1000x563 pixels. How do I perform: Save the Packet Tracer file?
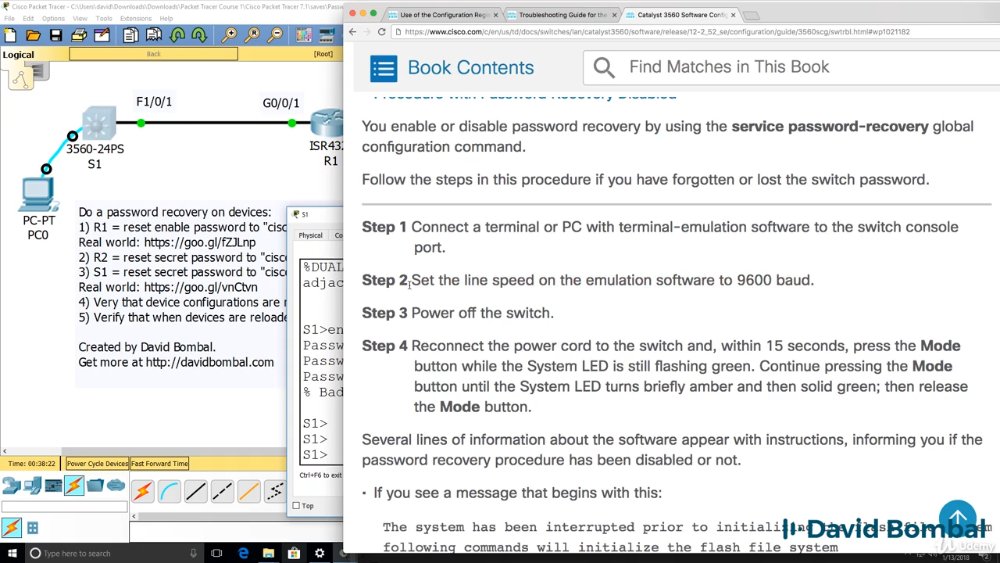click(x=56, y=36)
